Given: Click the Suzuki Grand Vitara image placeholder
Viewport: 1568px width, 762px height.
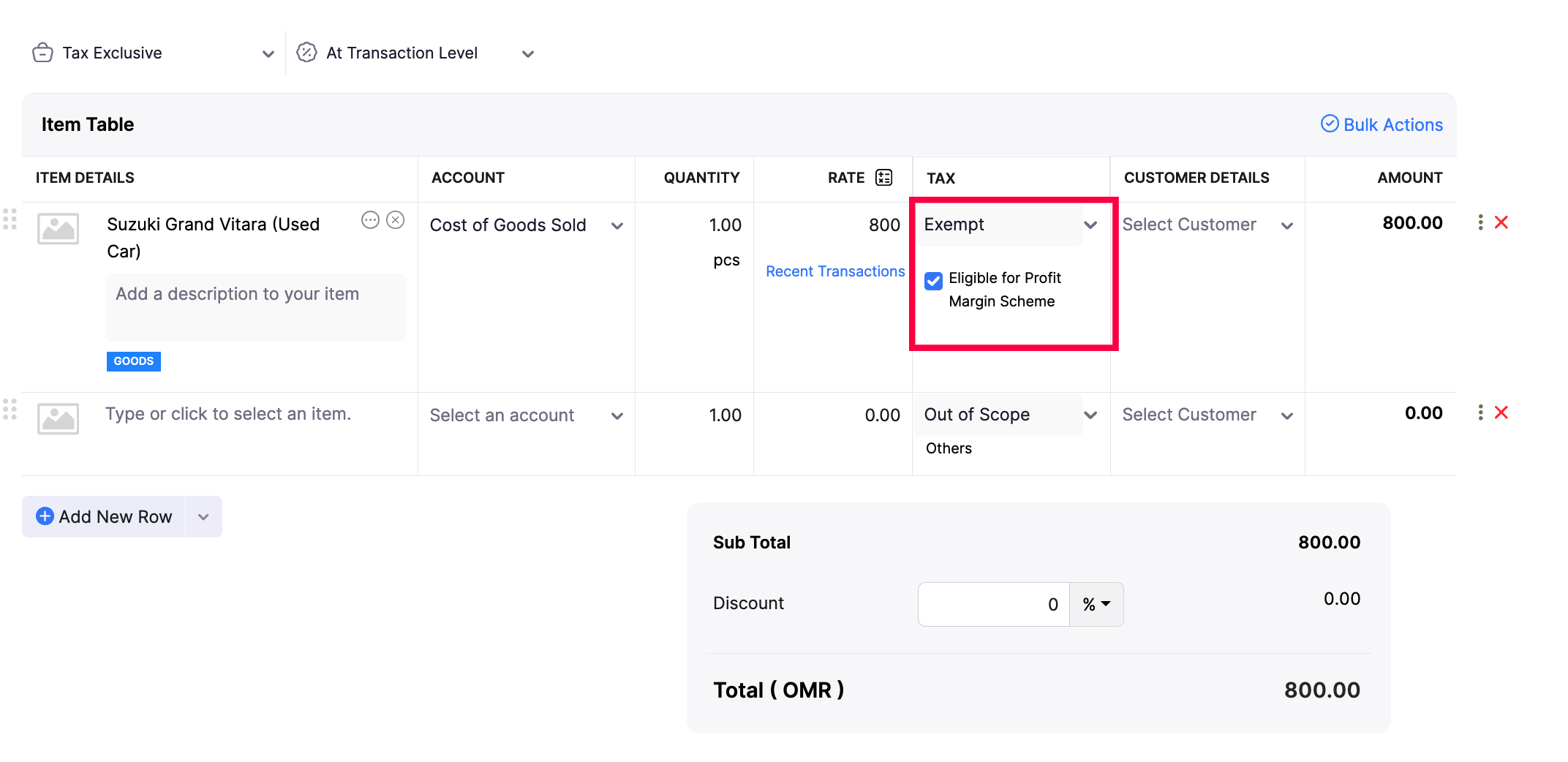Looking at the screenshot, I should [x=59, y=230].
